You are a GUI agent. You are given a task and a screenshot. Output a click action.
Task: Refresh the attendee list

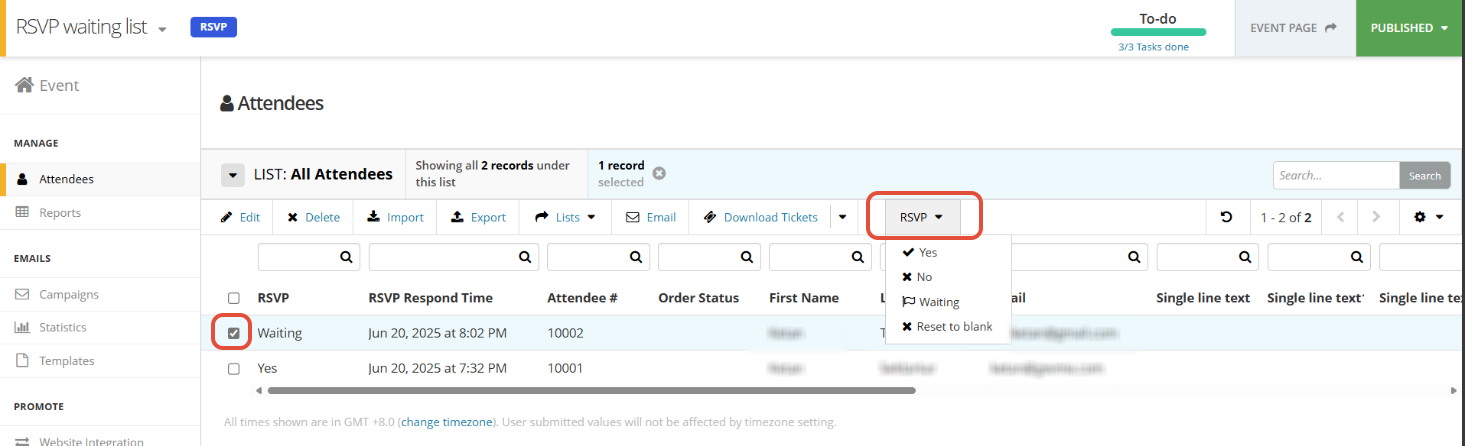click(1227, 217)
